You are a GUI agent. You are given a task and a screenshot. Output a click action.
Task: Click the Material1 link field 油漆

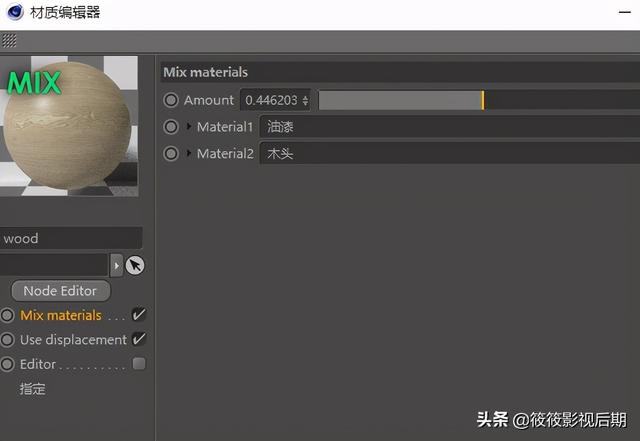tap(450, 127)
